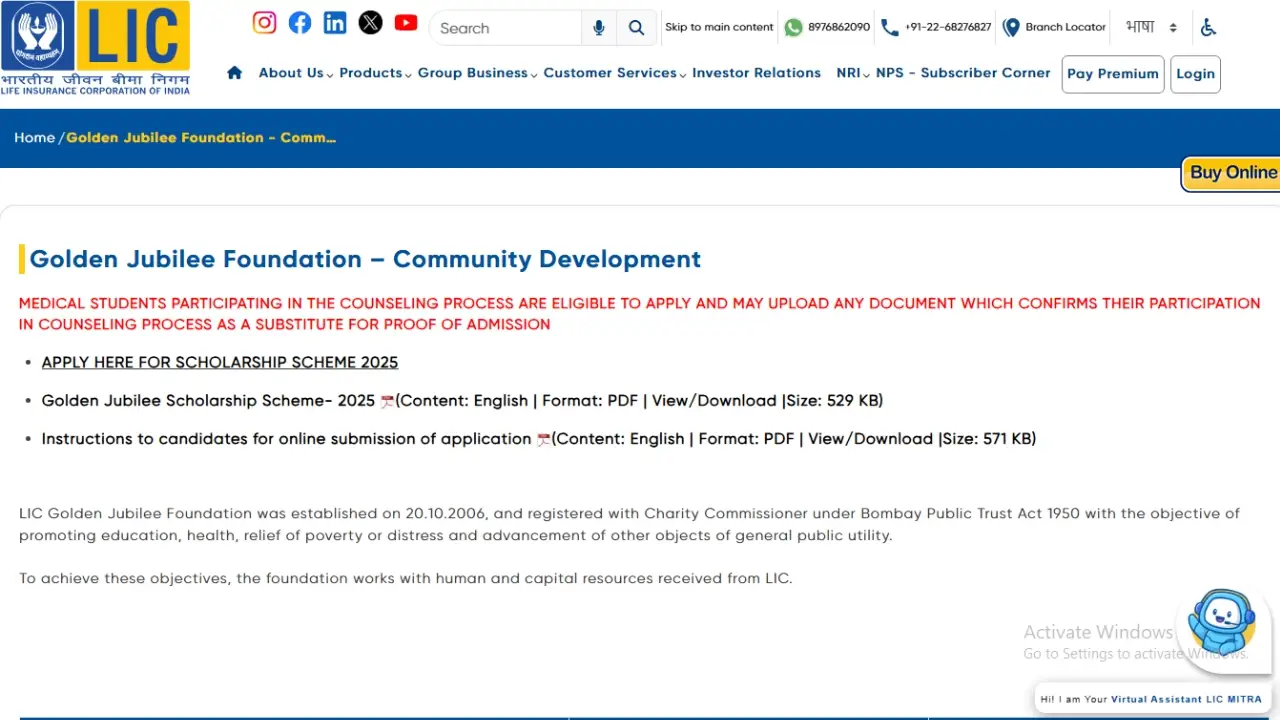Open the language selector dropdown
Screen dimensions: 1280x720
click(x=1151, y=27)
